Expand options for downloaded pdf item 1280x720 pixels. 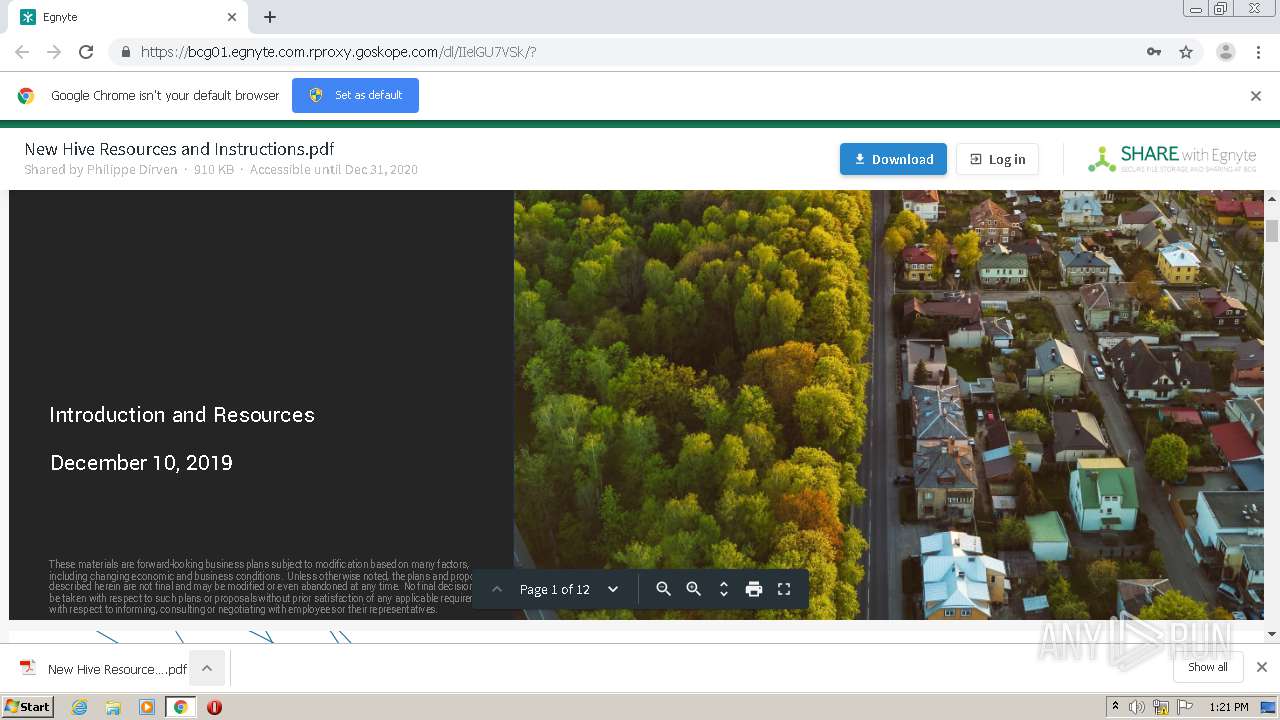click(x=207, y=668)
